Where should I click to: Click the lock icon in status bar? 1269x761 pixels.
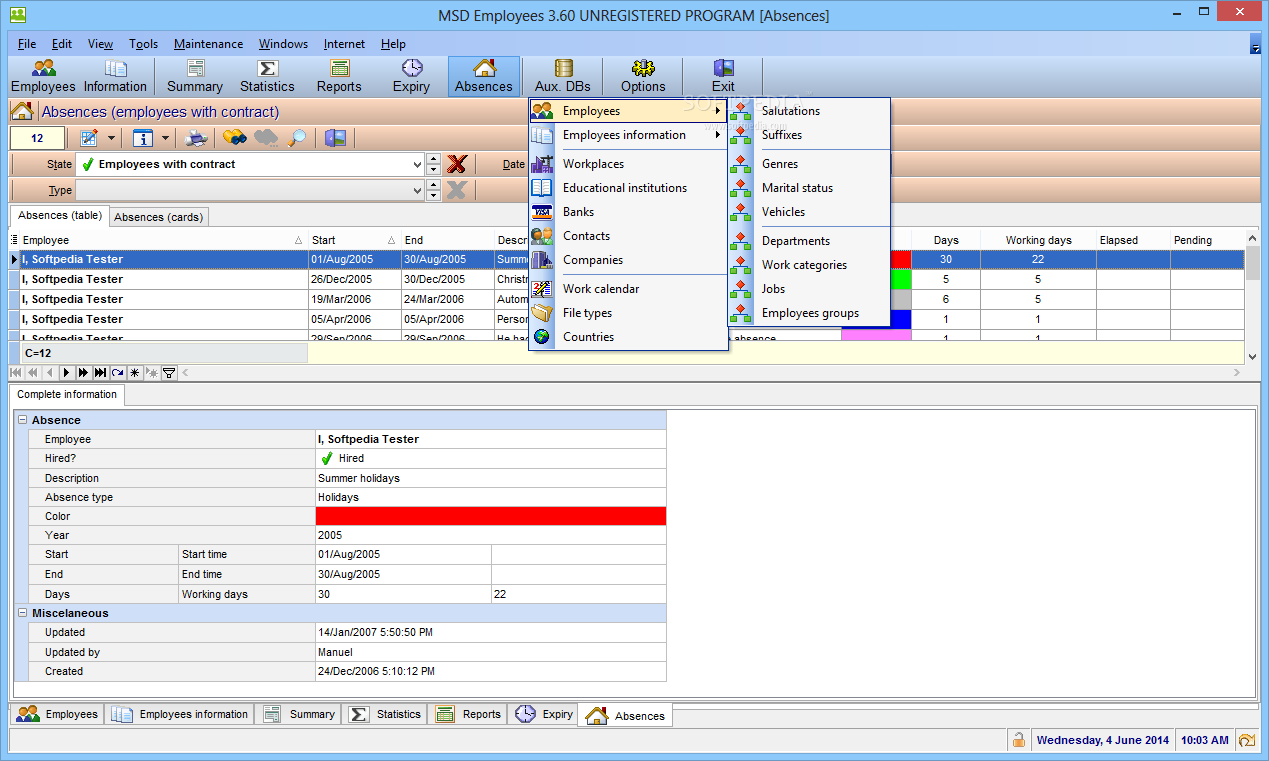point(1019,740)
